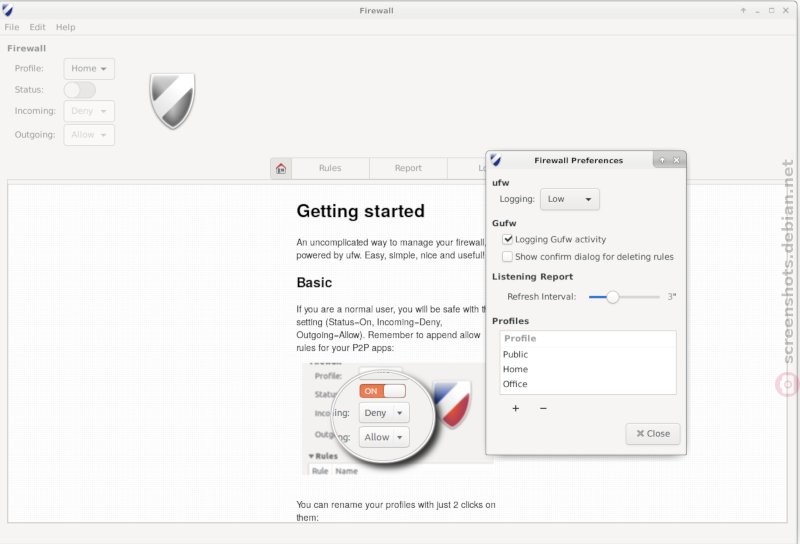Click the Listening Report section label
800x544 pixels.
(532, 277)
